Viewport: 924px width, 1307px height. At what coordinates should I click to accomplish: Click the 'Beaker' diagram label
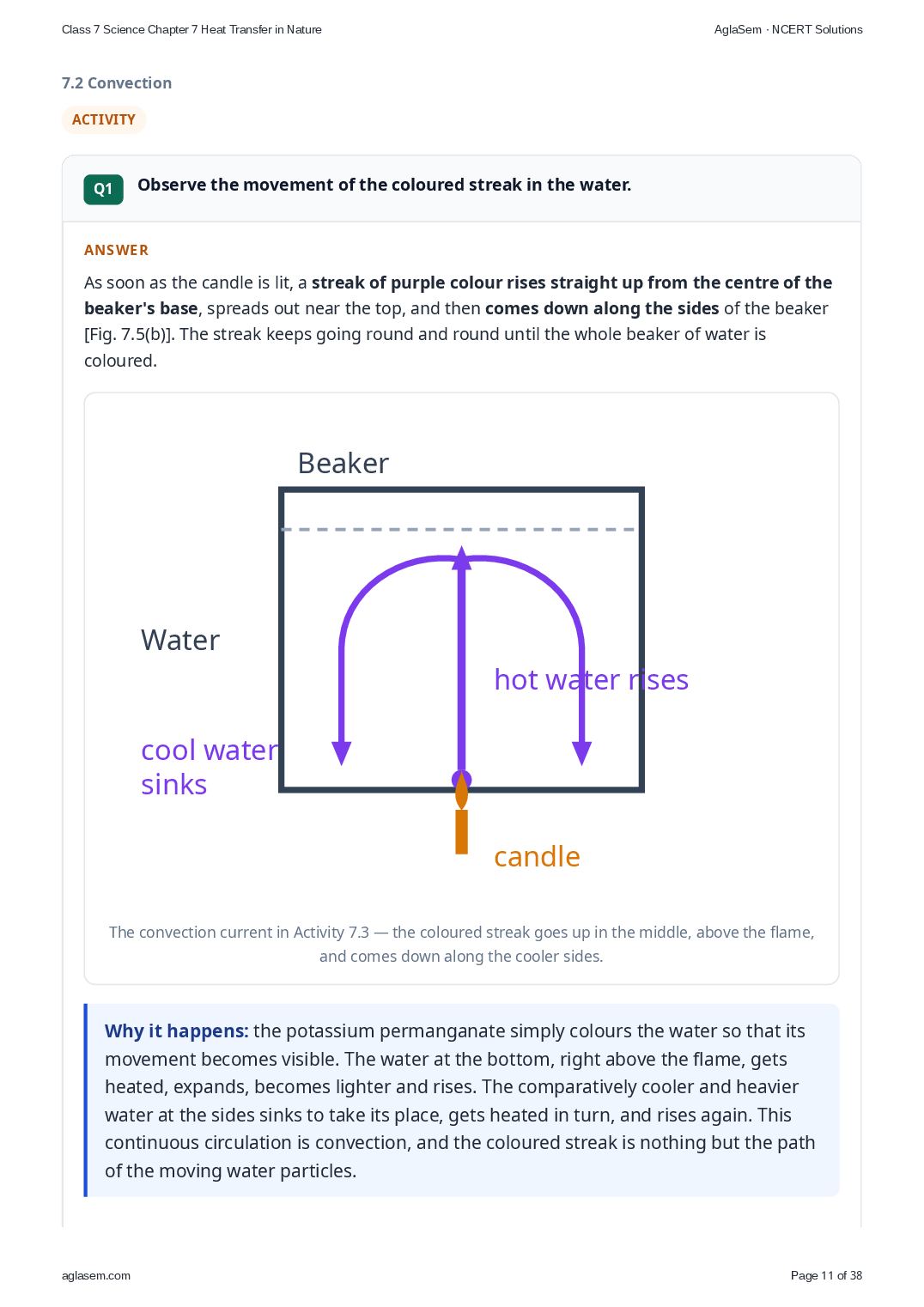tap(343, 464)
